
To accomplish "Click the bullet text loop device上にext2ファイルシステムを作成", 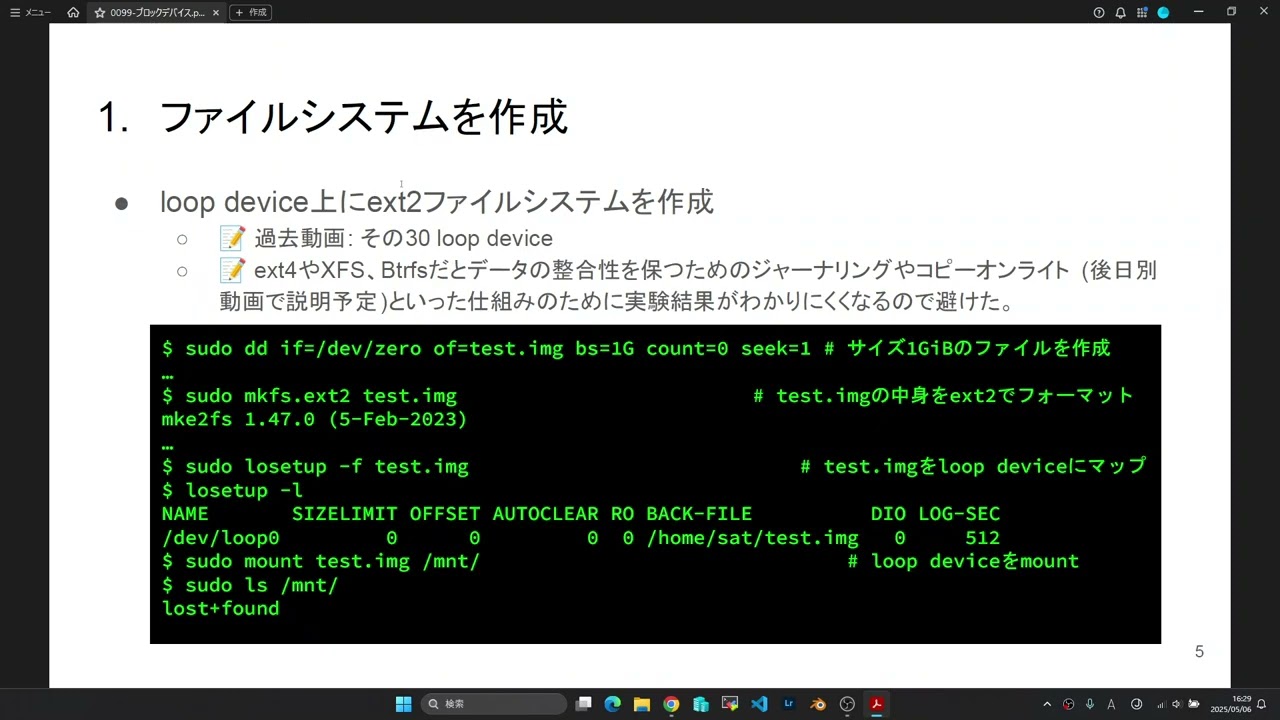I will 436,202.
